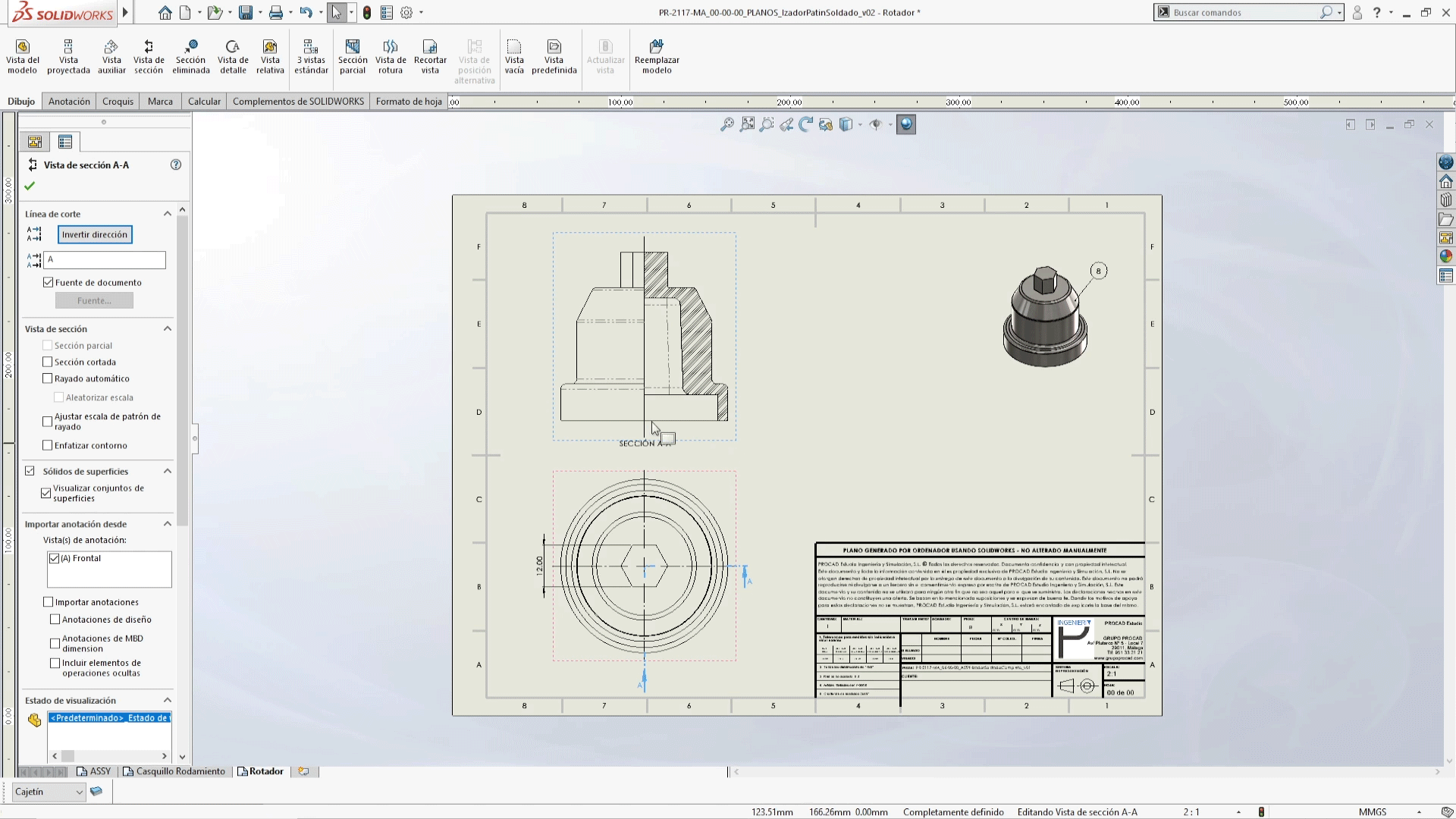The width and height of the screenshot is (1456, 819).
Task: Insert a Vista del modelo view
Action: 23,57
